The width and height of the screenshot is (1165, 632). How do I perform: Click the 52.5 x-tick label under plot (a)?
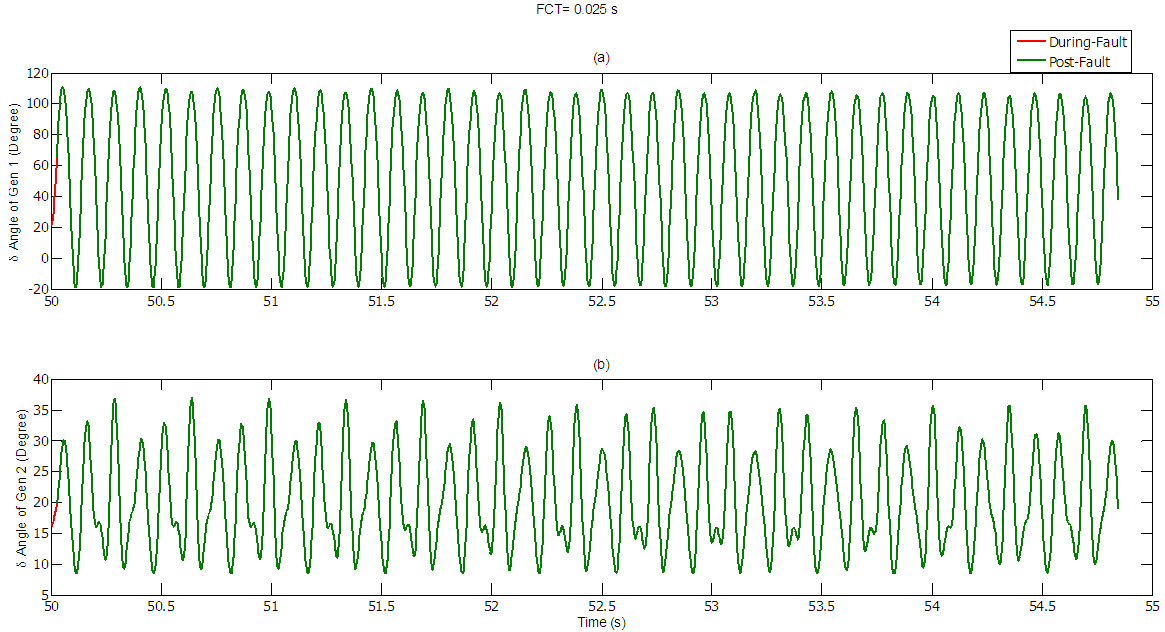601,301
